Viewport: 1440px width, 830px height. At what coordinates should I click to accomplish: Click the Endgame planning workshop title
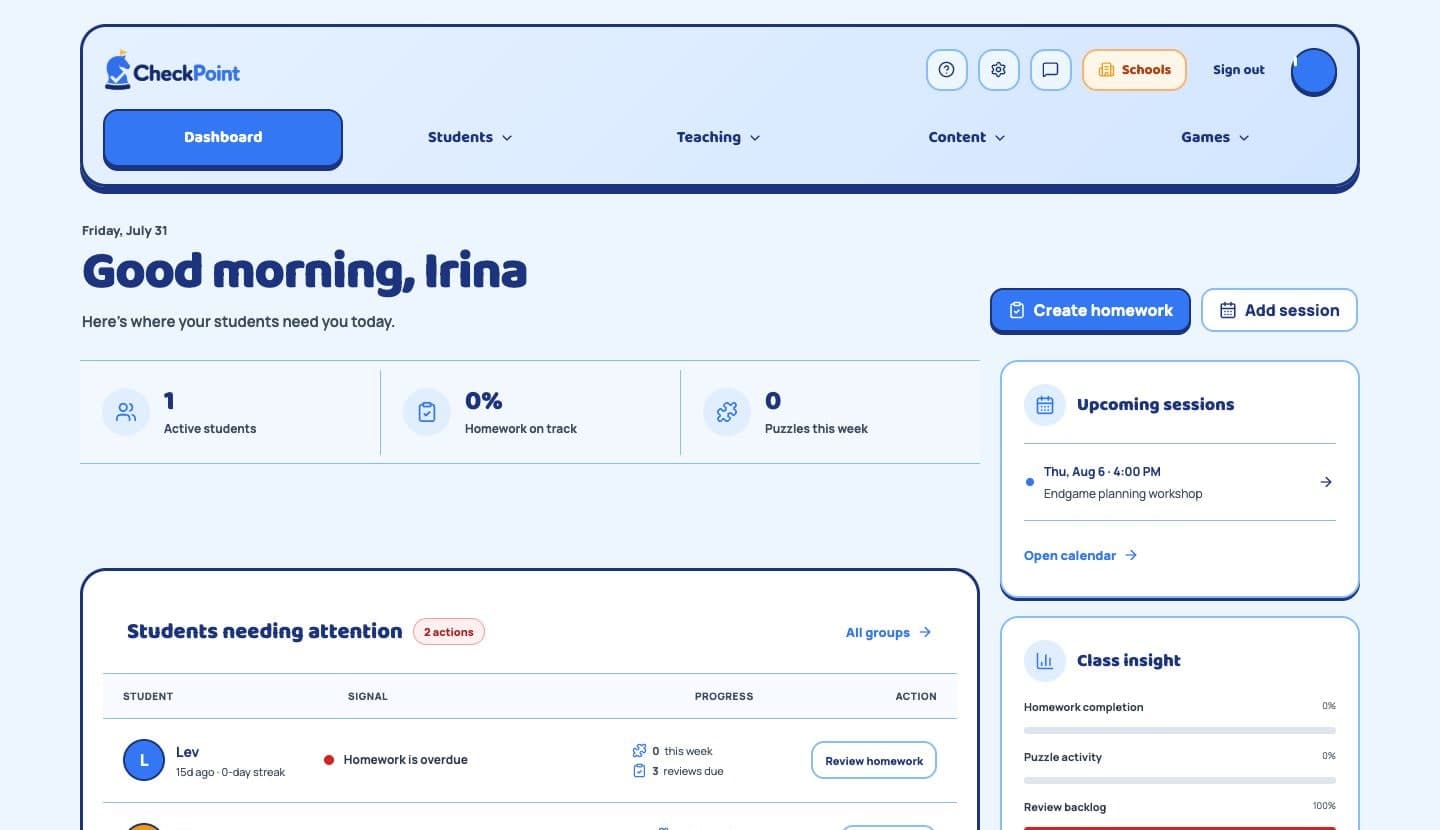1123,494
